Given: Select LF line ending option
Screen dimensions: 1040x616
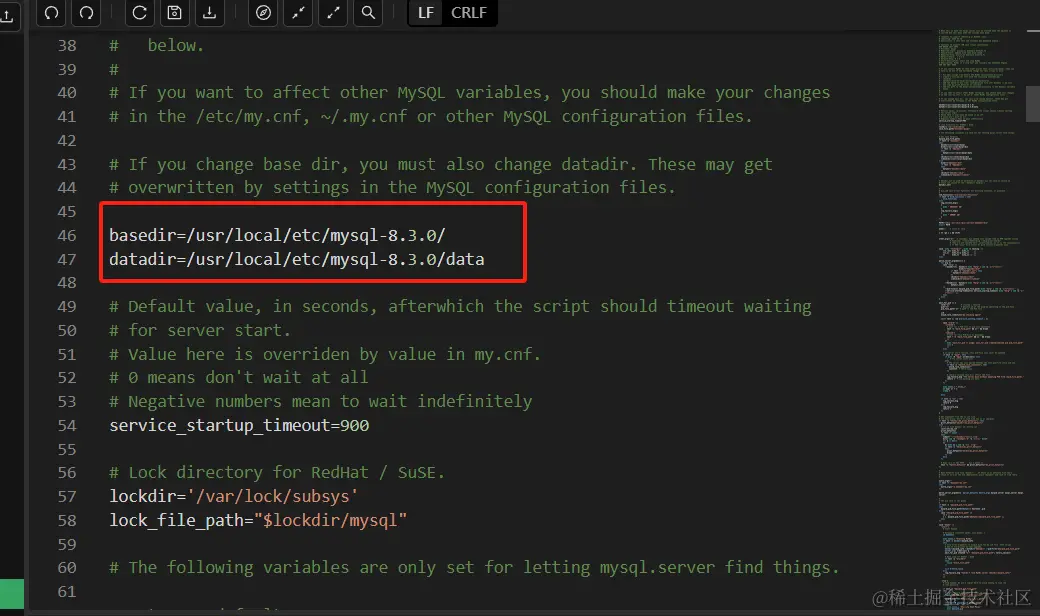Looking at the screenshot, I should (x=426, y=13).
